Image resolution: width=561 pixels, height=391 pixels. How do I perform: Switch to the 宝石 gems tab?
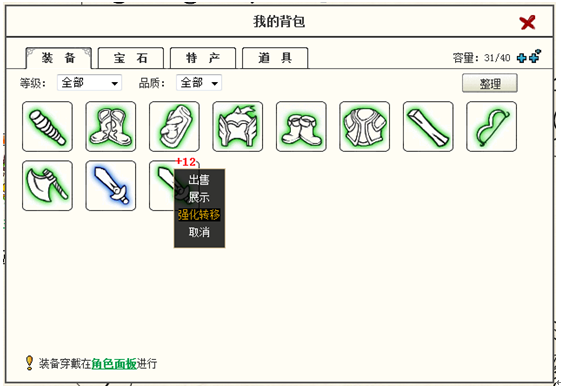(131, 58)
